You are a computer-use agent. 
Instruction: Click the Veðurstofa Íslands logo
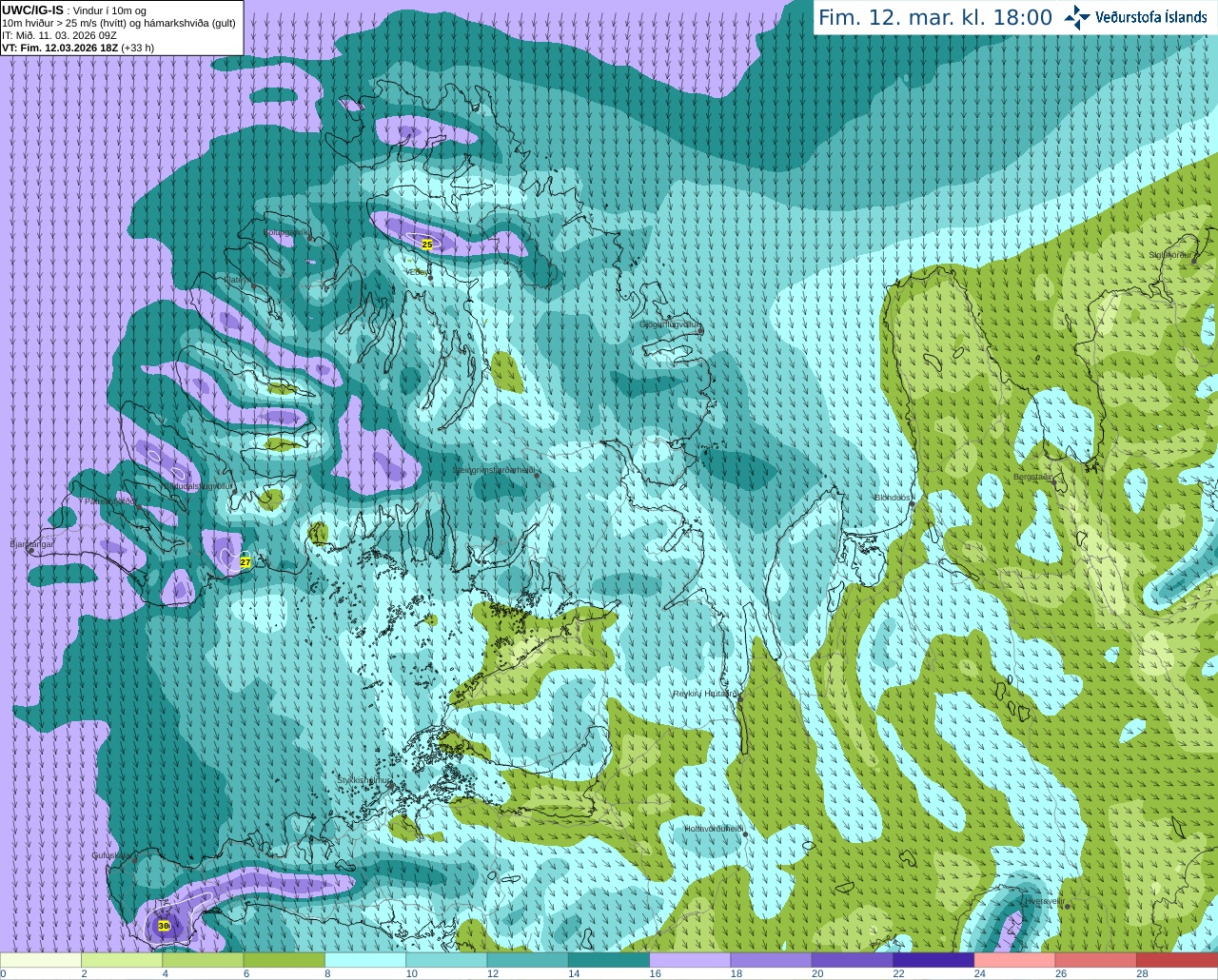1135,17
